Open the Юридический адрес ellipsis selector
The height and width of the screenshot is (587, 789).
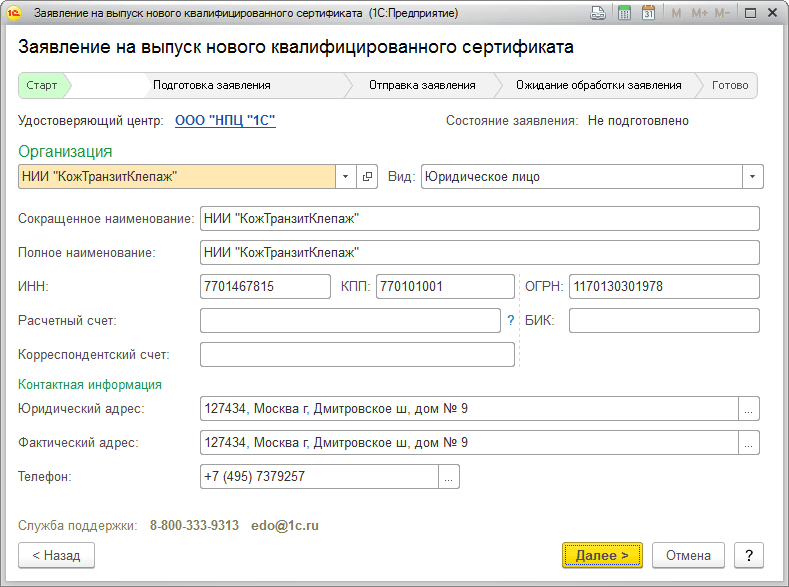(749, 408)
